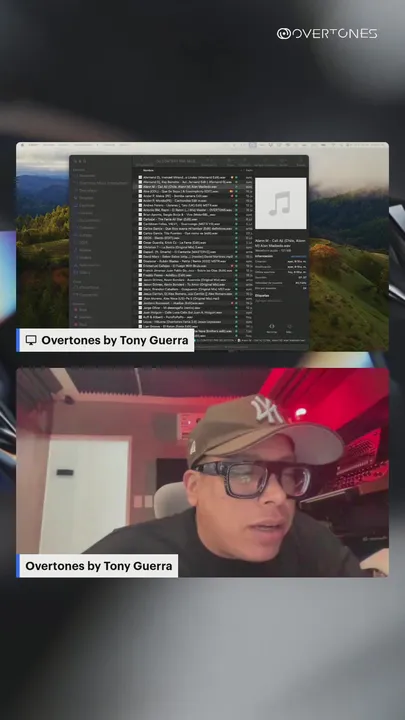Select the red tag in Finder sidebar
Screen dimensions: 405x720
pyautogui.click(x=82, y=310)
